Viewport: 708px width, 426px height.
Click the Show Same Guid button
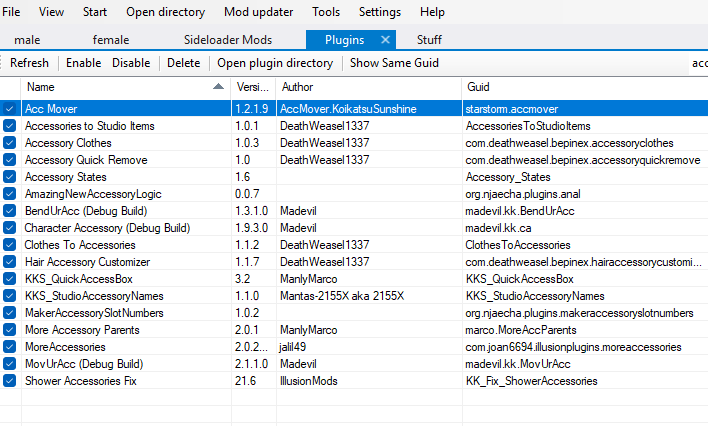(394, 63)
